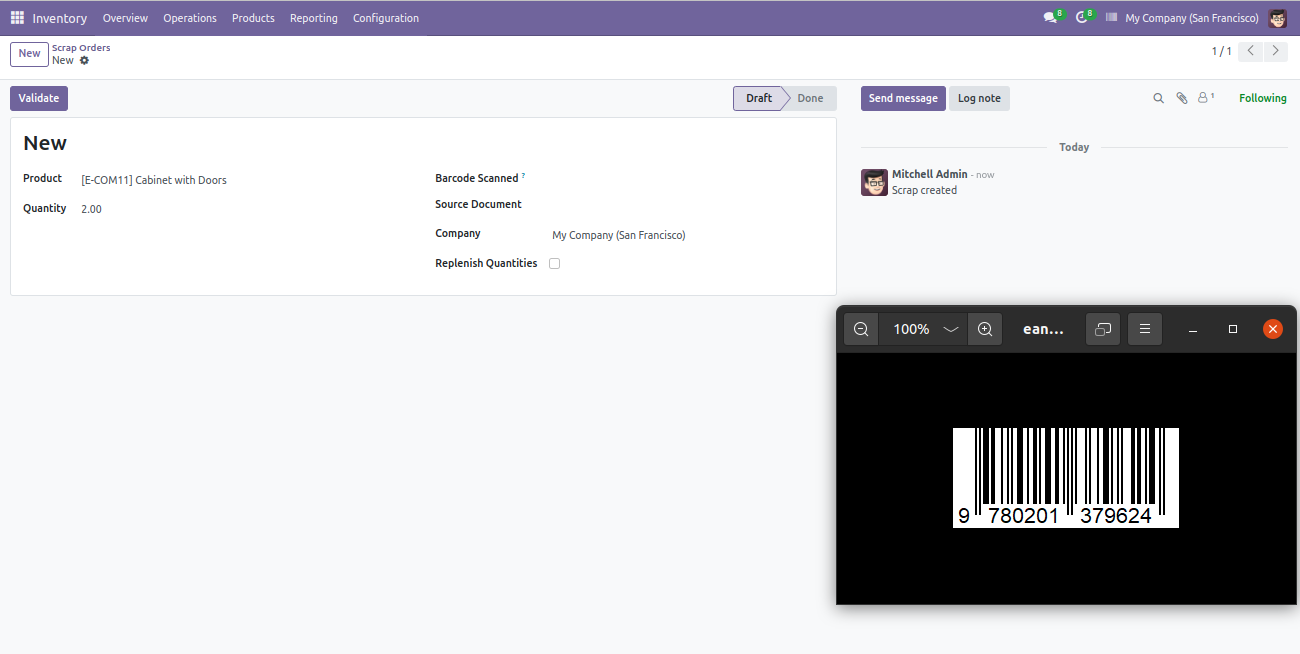Zoom in in the image viewer
The image size is (1300, 654).
985,329
